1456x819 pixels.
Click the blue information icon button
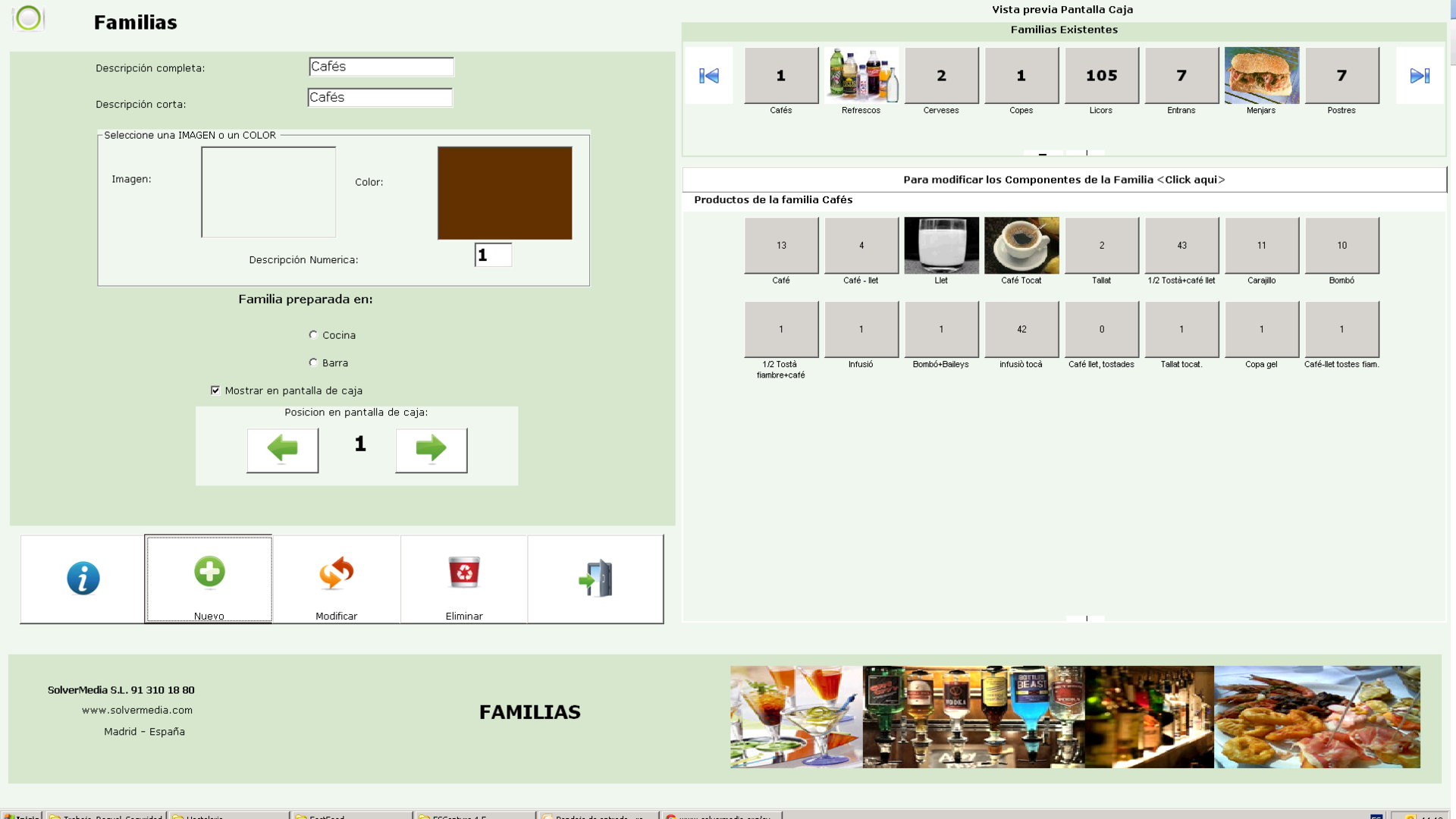click(x=83, y=579)
